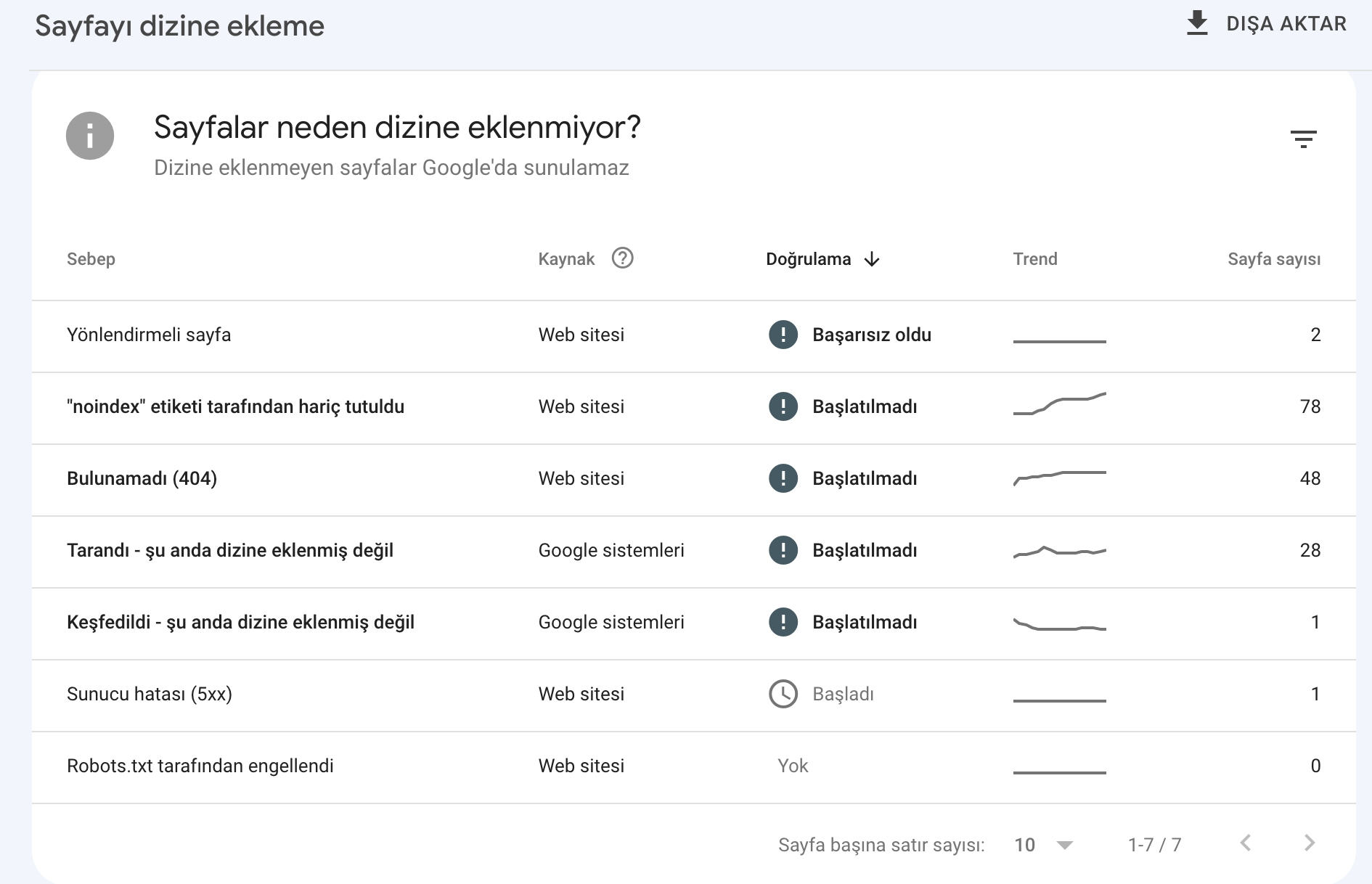Go to the next page of results
Screen dimensions: 1372x884
1310,843
